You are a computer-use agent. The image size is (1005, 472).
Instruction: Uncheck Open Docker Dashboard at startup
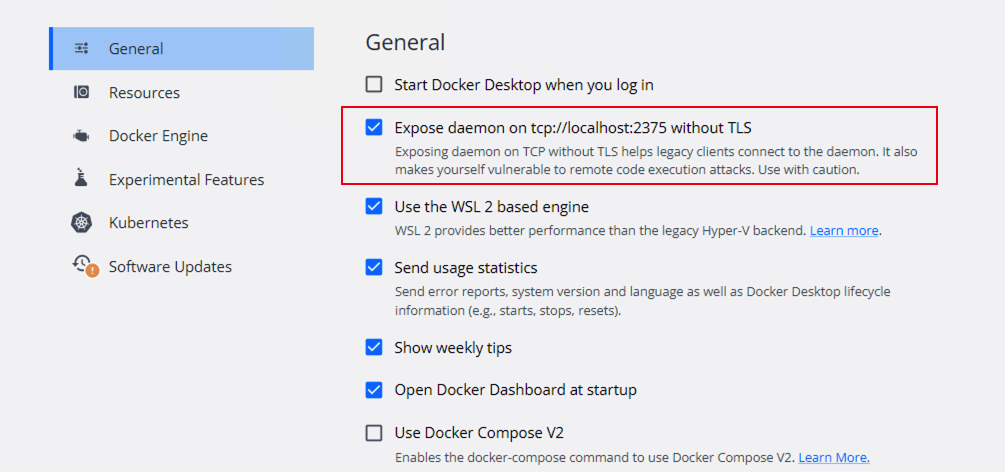tap(374, 389)
